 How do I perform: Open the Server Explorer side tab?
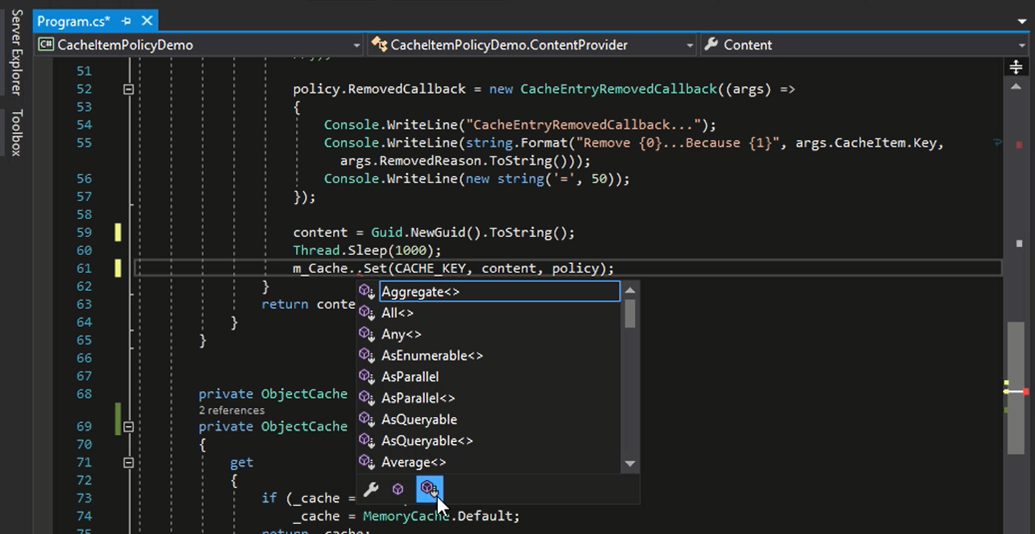pos(17,51)
